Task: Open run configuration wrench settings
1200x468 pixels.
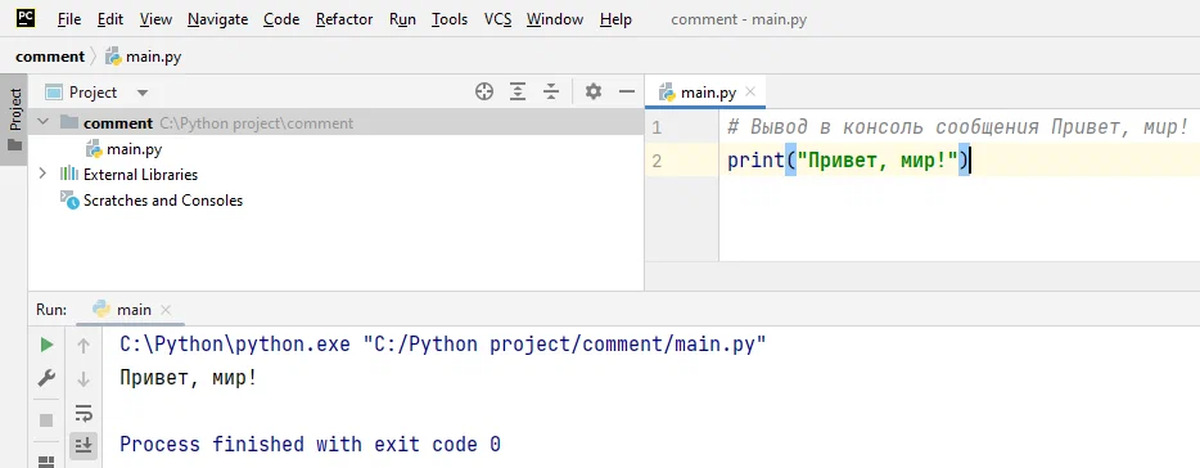Action: pyautogui.click(x=46, y=379)
